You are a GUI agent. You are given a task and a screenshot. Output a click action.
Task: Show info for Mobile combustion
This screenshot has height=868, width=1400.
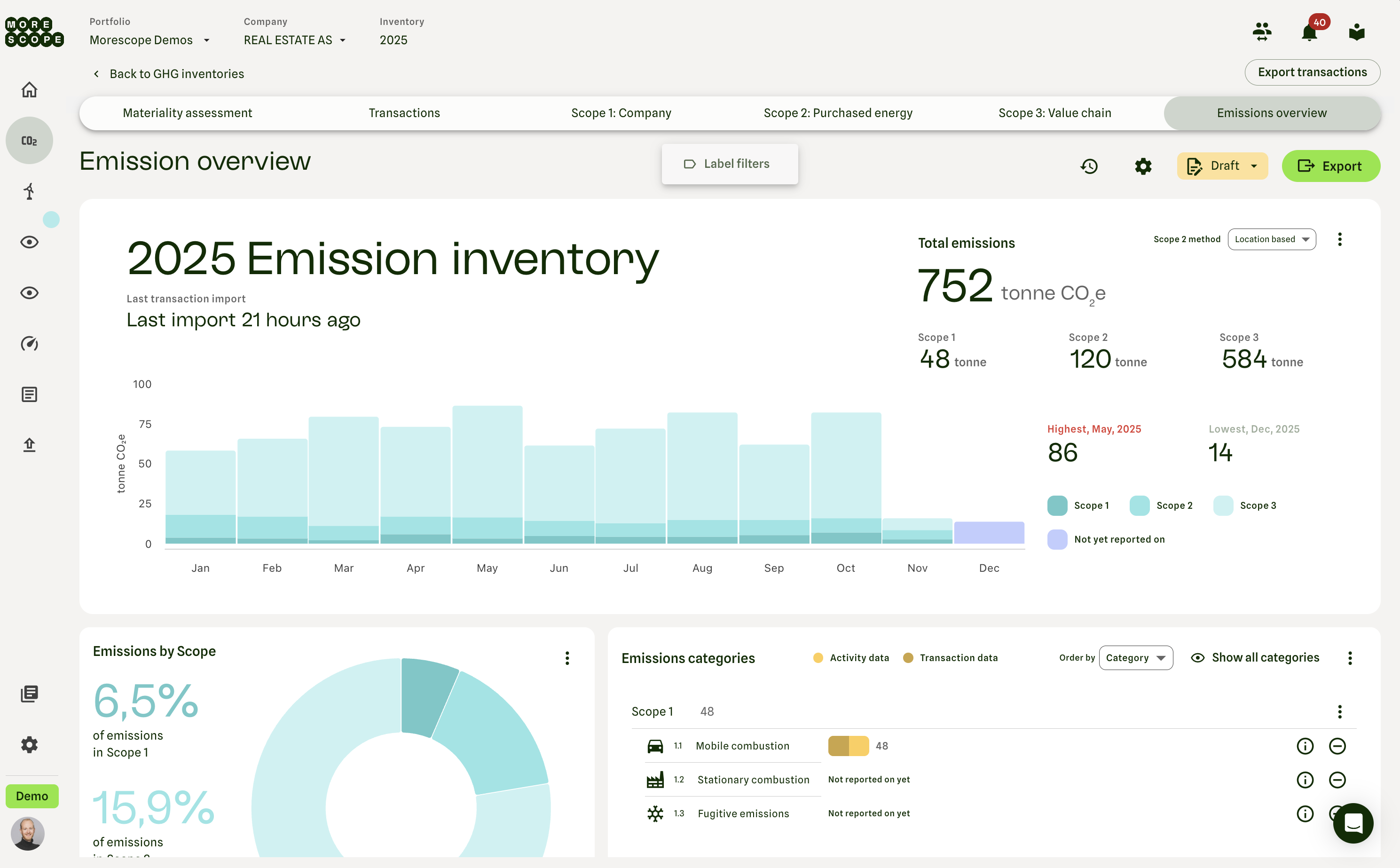[x=1305, y=746]
